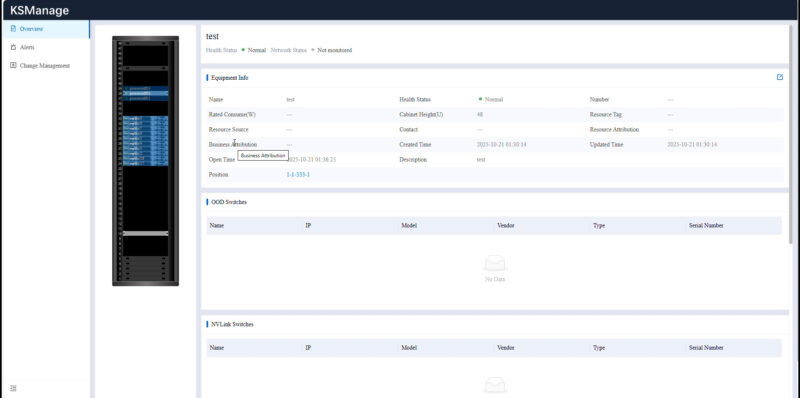
Task: Click the Business Attribution field label
Action: coord(233,145)
